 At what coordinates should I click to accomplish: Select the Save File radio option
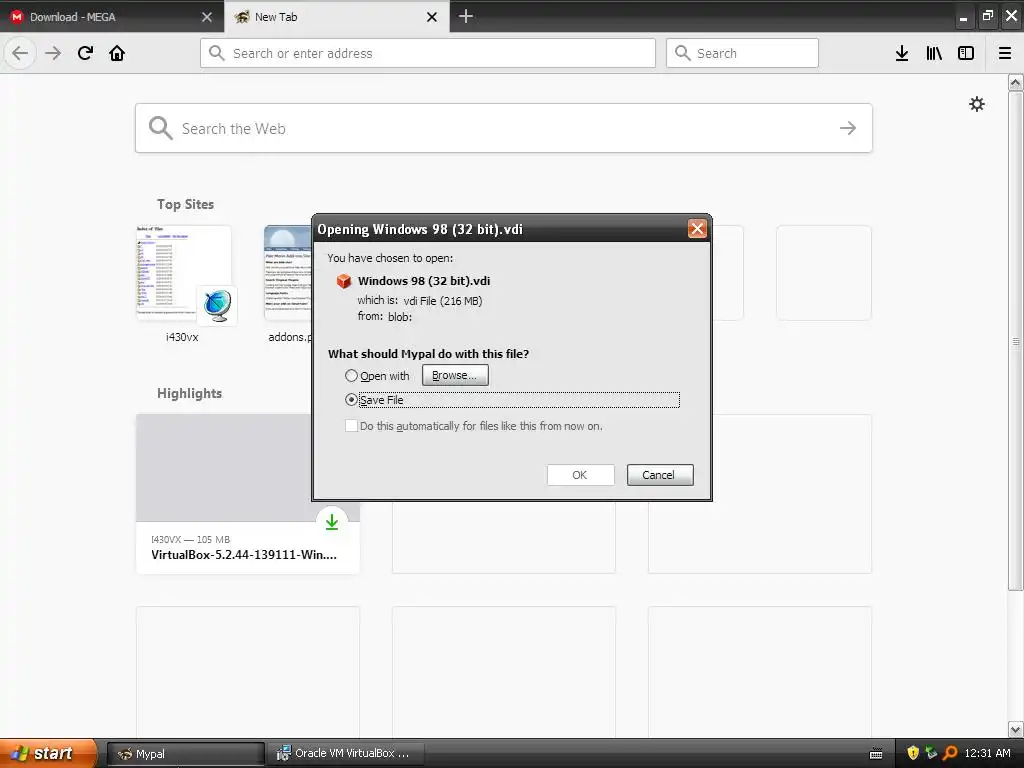pos(351,400)
